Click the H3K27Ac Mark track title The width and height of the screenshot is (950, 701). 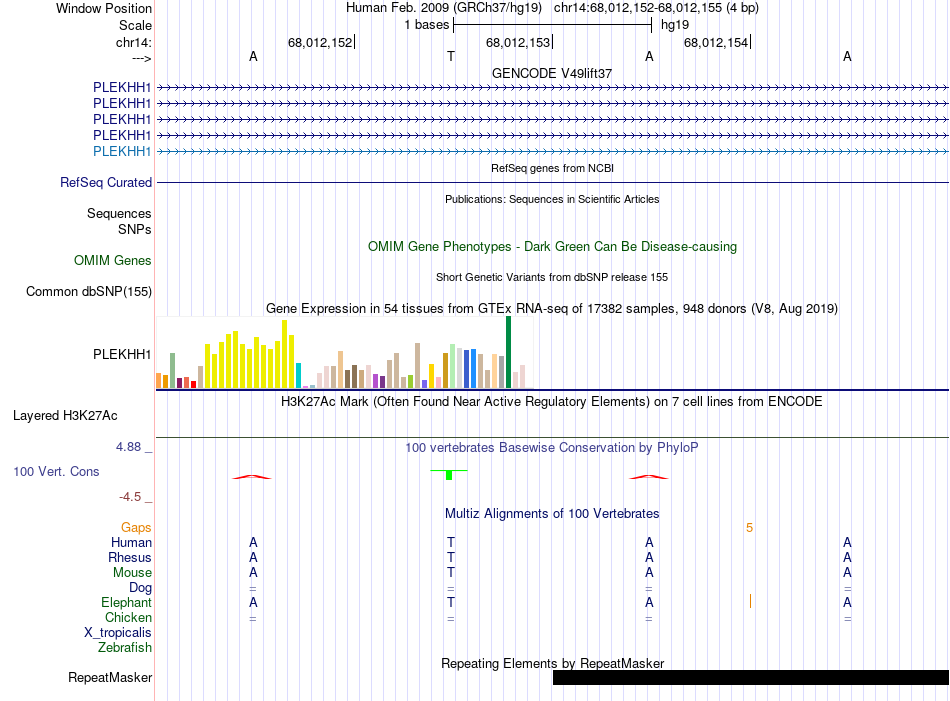tap(552, 402)
